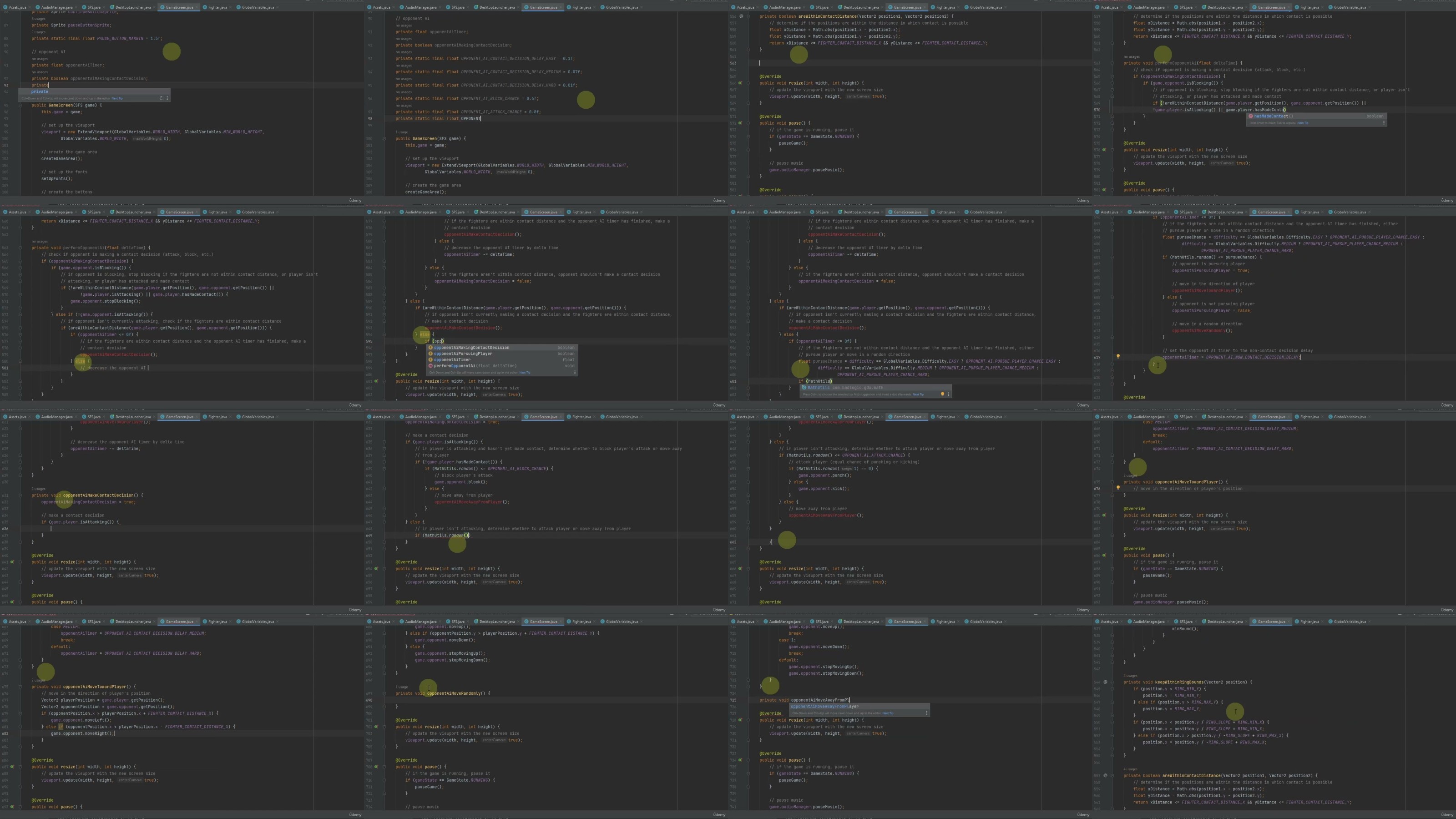Click the @ gutter icon at line 557
This screenshot has width=1456, height=819.
click(x=1106, y=775)
